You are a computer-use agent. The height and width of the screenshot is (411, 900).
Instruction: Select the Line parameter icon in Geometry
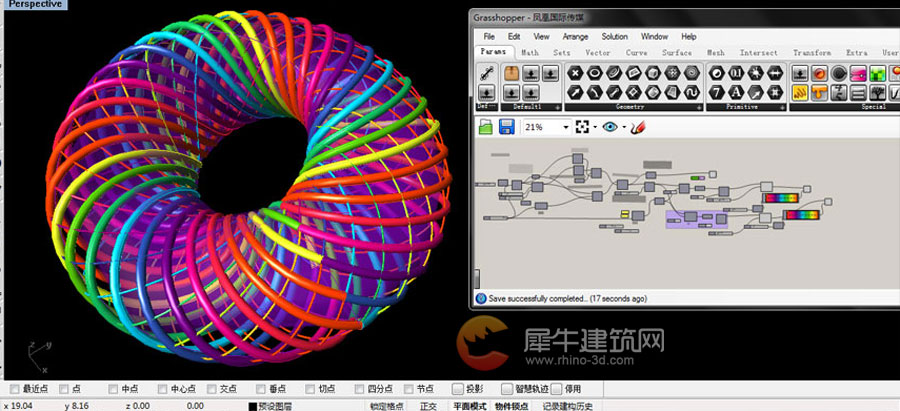(x=614, y=92)
